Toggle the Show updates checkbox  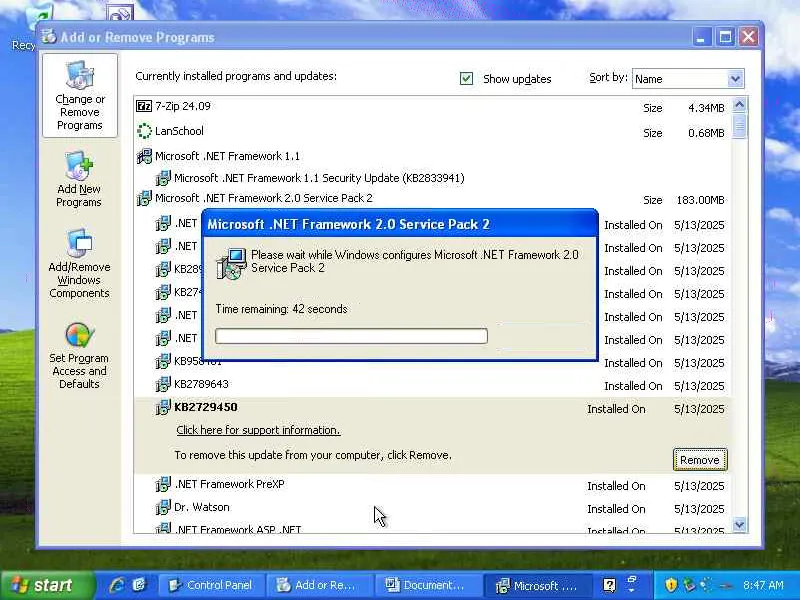click(466, 79)
